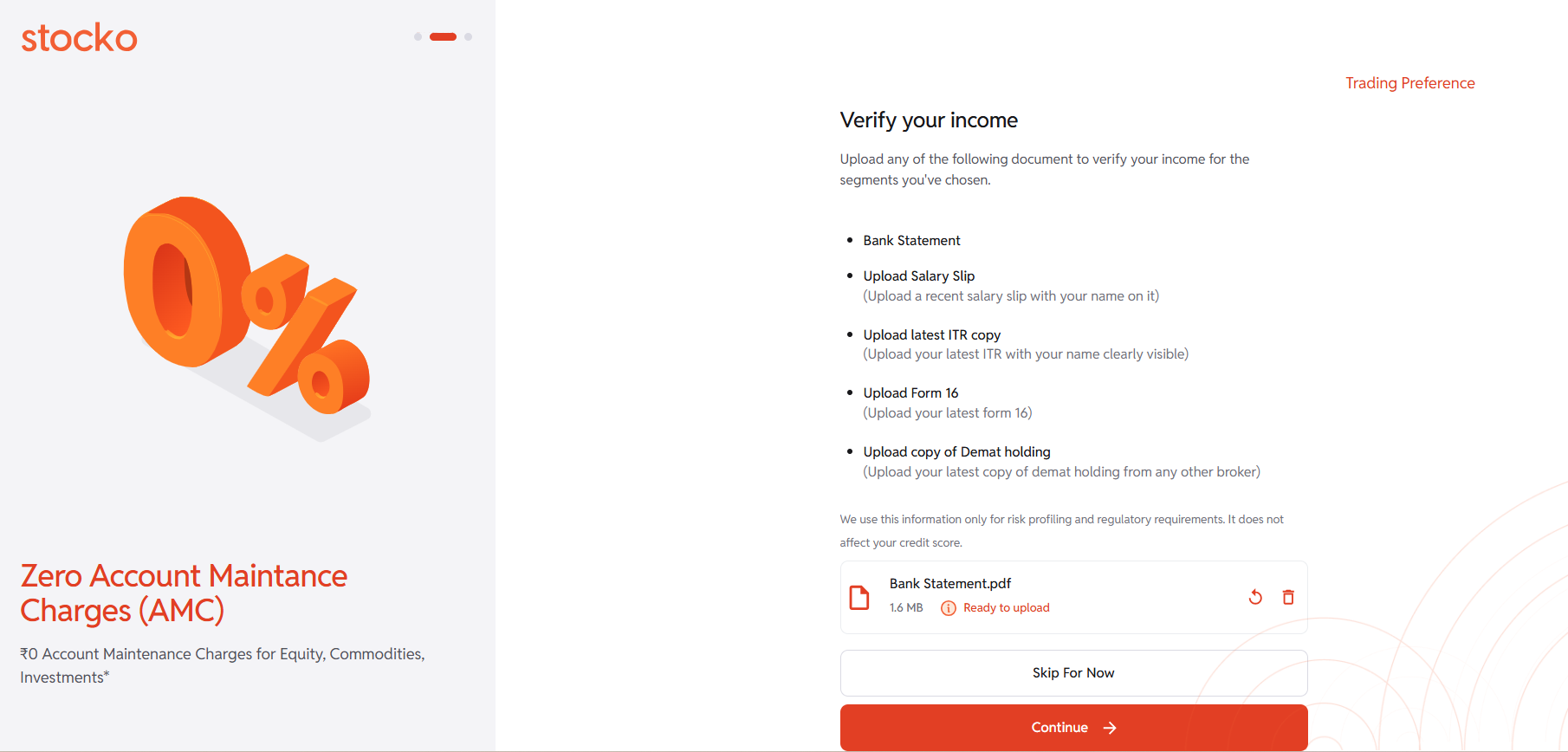Click the Bank Statement.pdf file name
This screenshot has height=752, width=1568.
(949, 584)
